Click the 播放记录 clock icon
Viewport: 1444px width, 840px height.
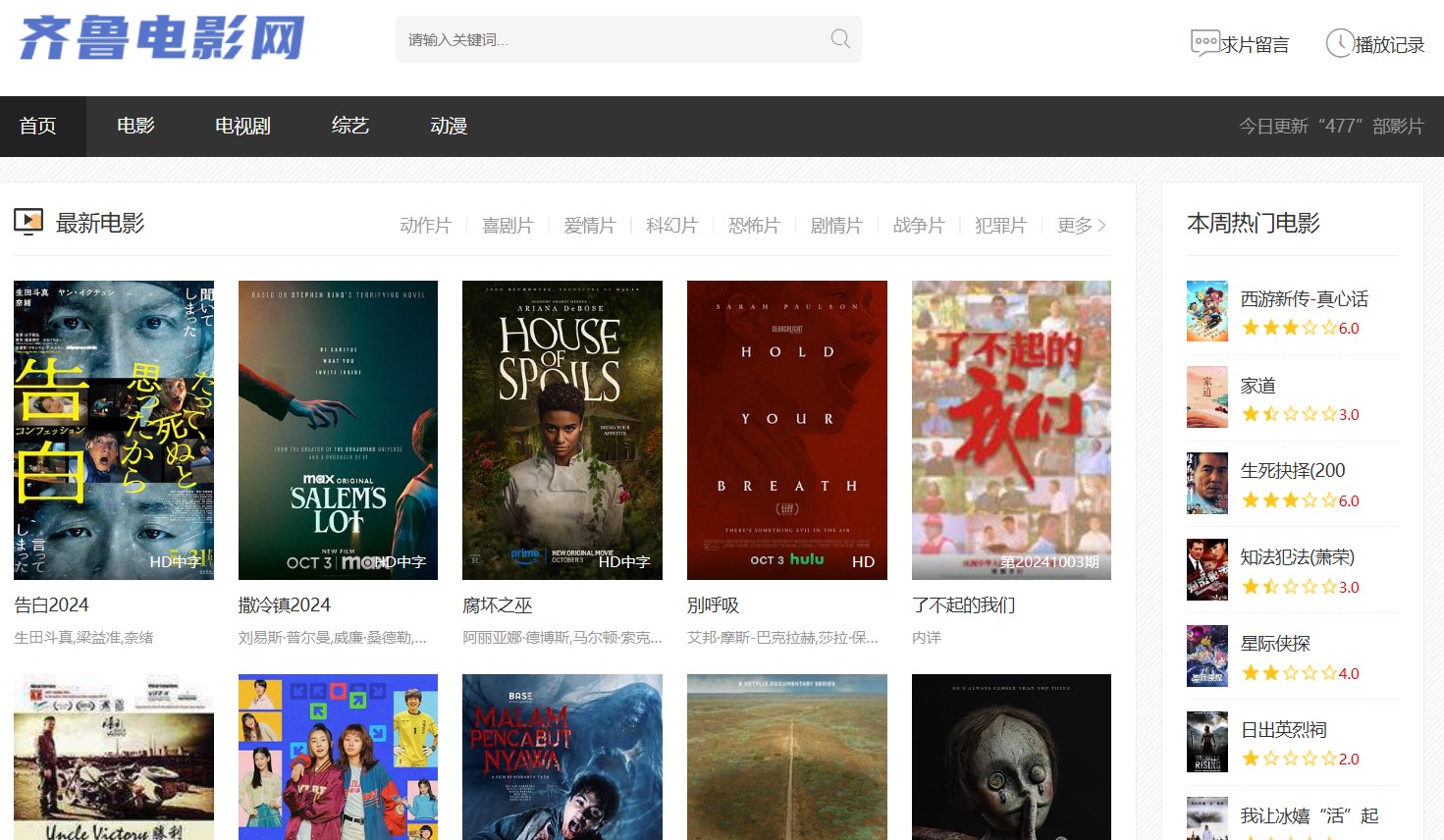tap(1340, 43)
